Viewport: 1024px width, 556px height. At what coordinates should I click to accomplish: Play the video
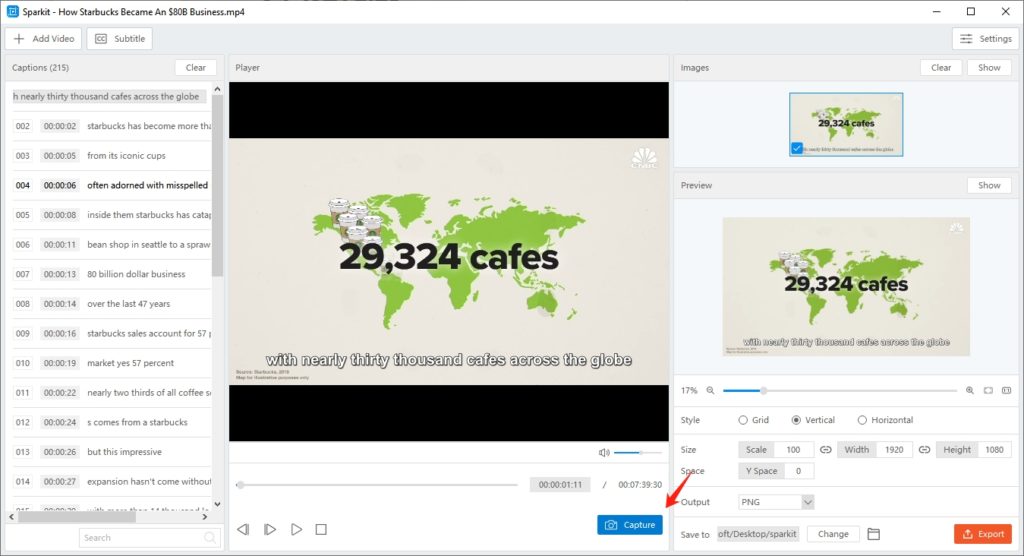click(296, 529)
